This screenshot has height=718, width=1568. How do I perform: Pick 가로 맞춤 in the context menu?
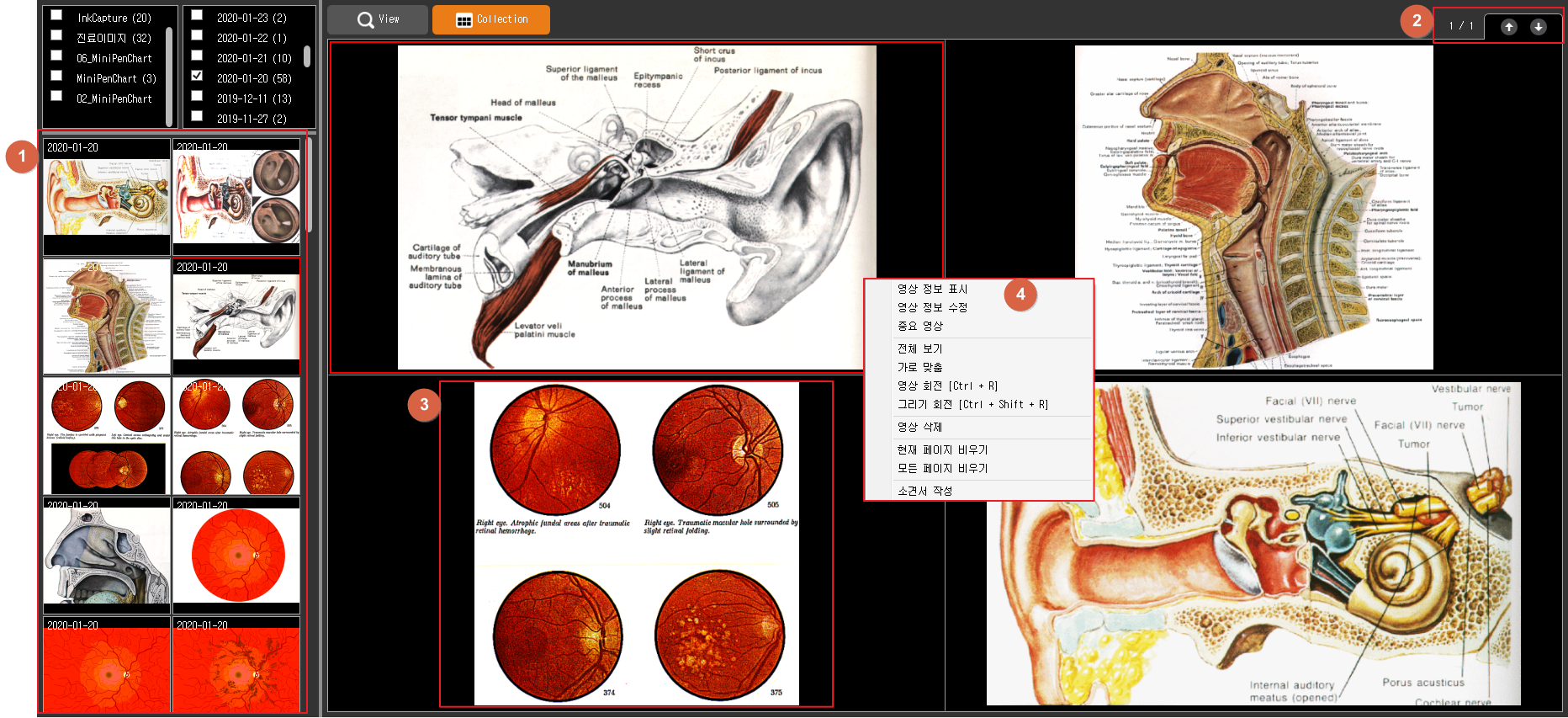[919, 367]
